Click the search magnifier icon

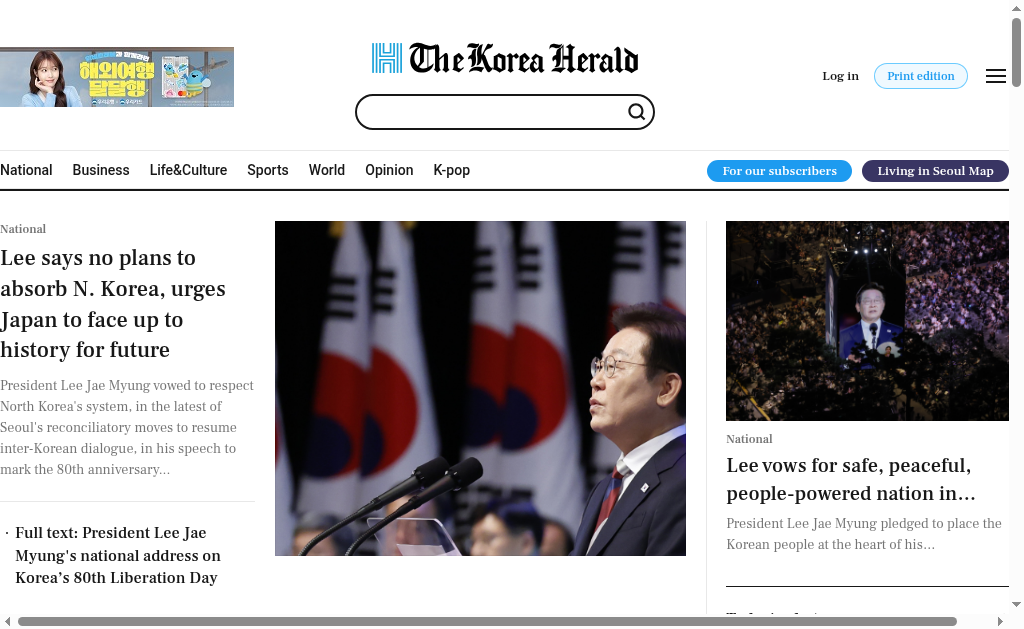[x=636, y=112]
